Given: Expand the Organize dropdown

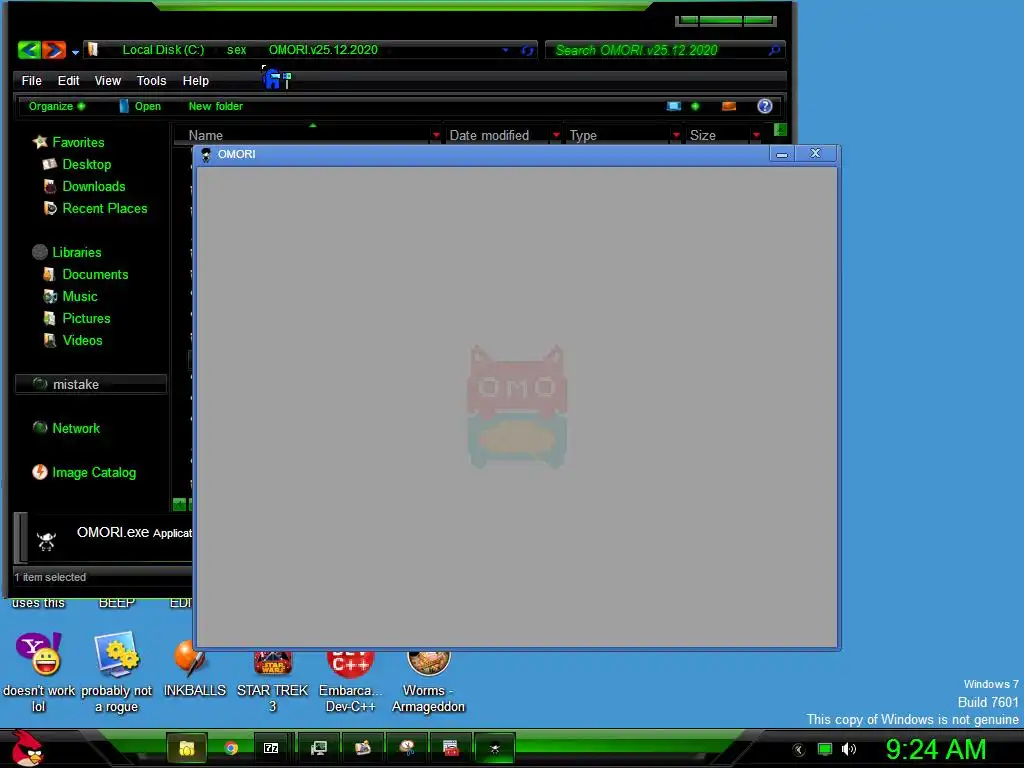Looking at the screenshot, I should pos(56,106).
